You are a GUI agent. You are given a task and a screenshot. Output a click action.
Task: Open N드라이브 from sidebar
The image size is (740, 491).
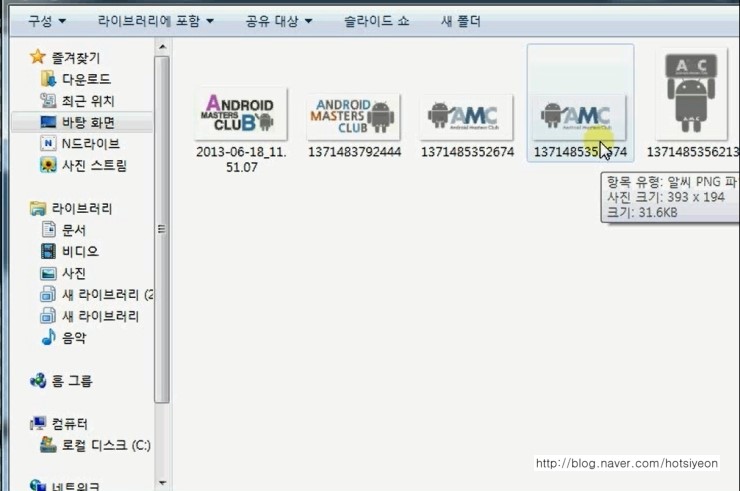(91, 143)
